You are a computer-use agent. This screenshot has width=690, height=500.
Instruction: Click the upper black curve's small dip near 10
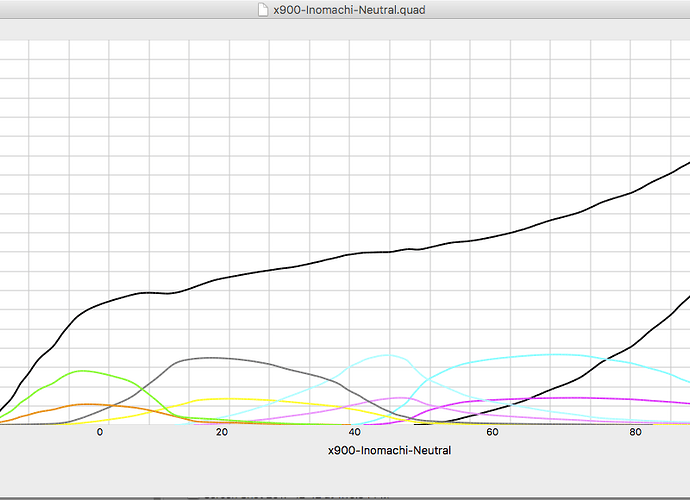[x=170, y=293]
